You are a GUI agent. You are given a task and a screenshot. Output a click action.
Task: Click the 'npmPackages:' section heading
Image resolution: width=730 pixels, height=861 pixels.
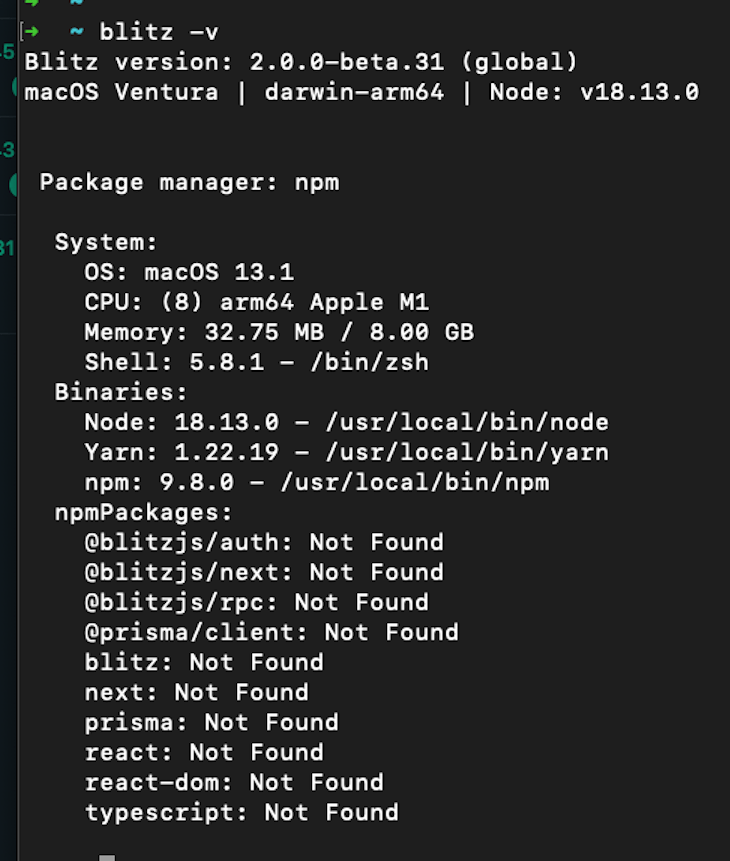click(x=143, y=512)
